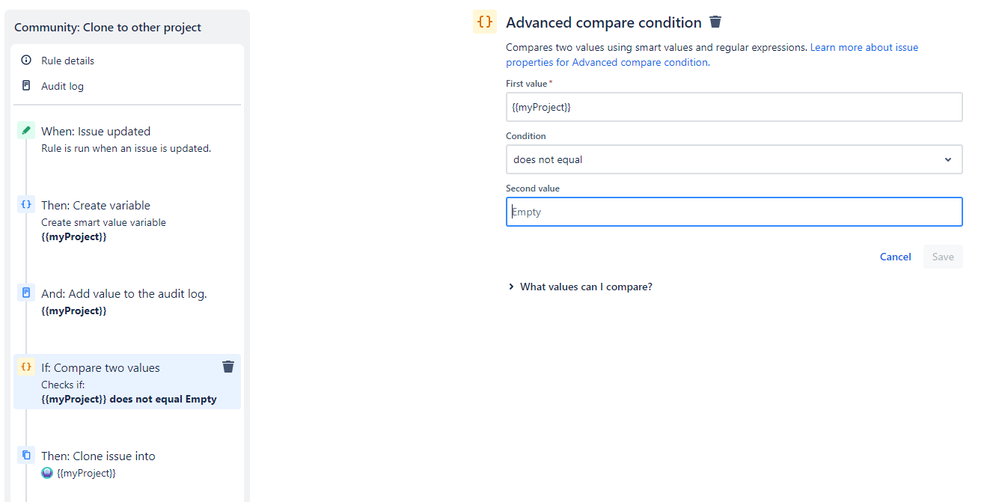Click the Create variable braces icon
999x502 pixels.
(26, 204)
